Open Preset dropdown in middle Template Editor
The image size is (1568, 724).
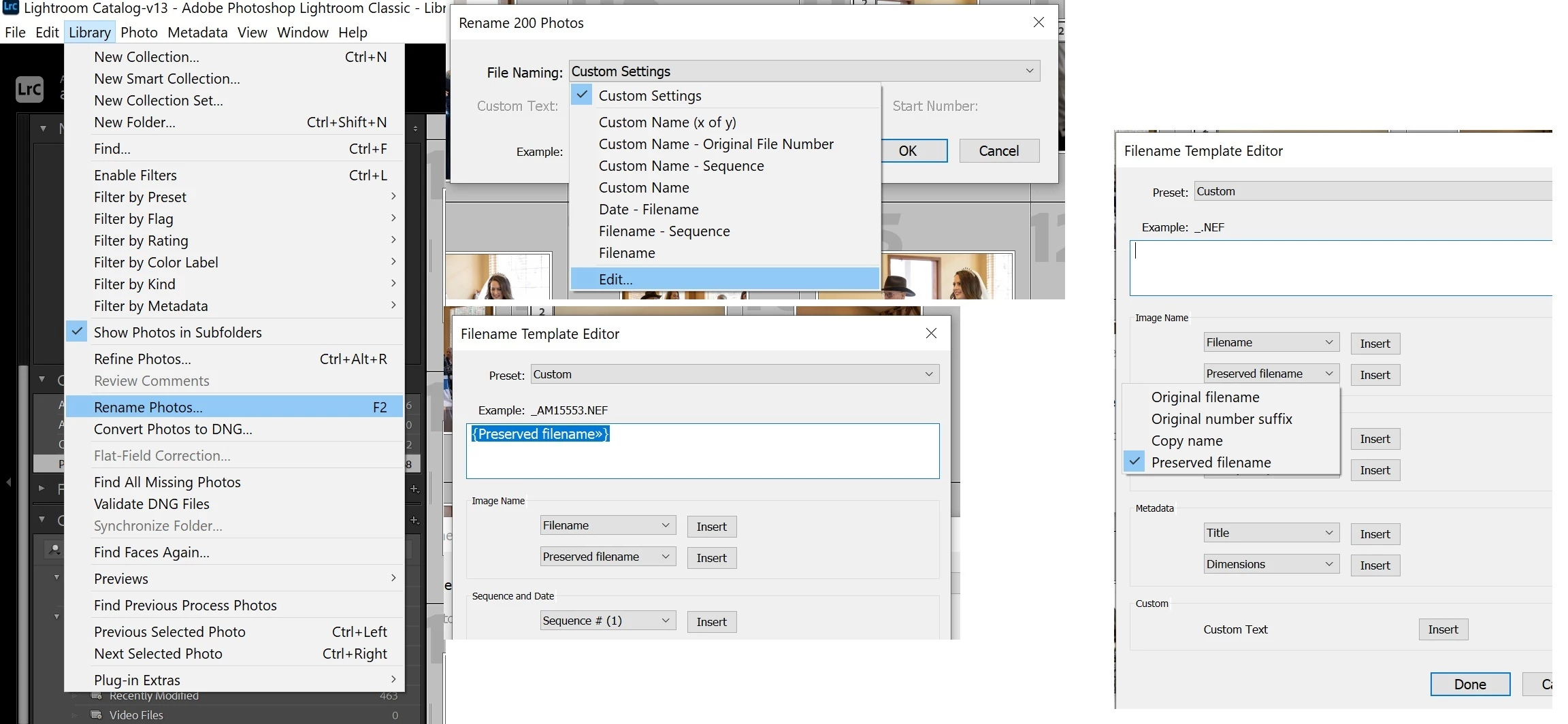click(735, 374)
